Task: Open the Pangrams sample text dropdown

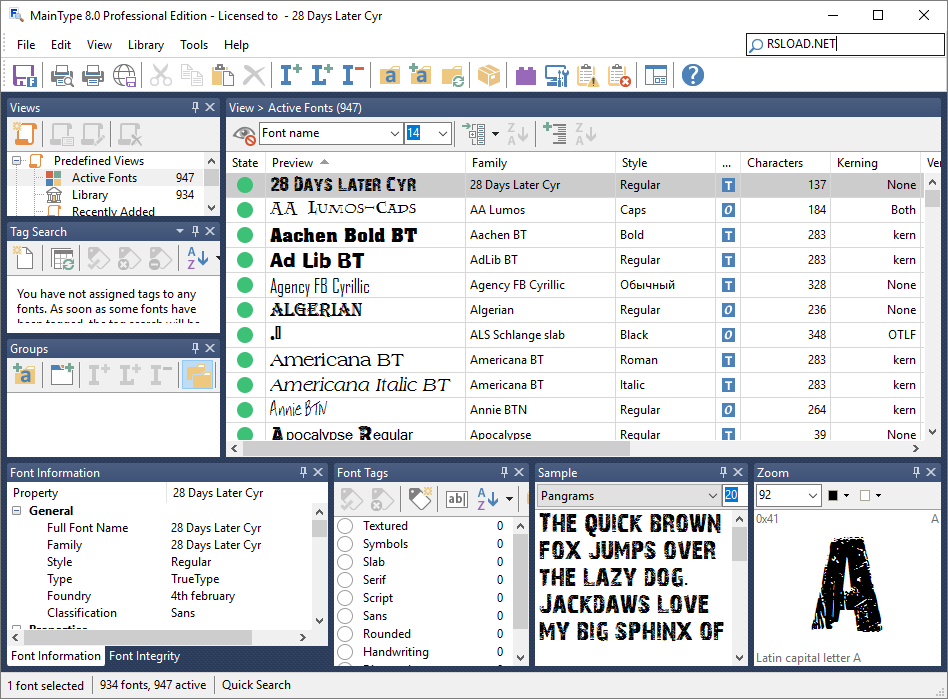Action: coord(714,495)
